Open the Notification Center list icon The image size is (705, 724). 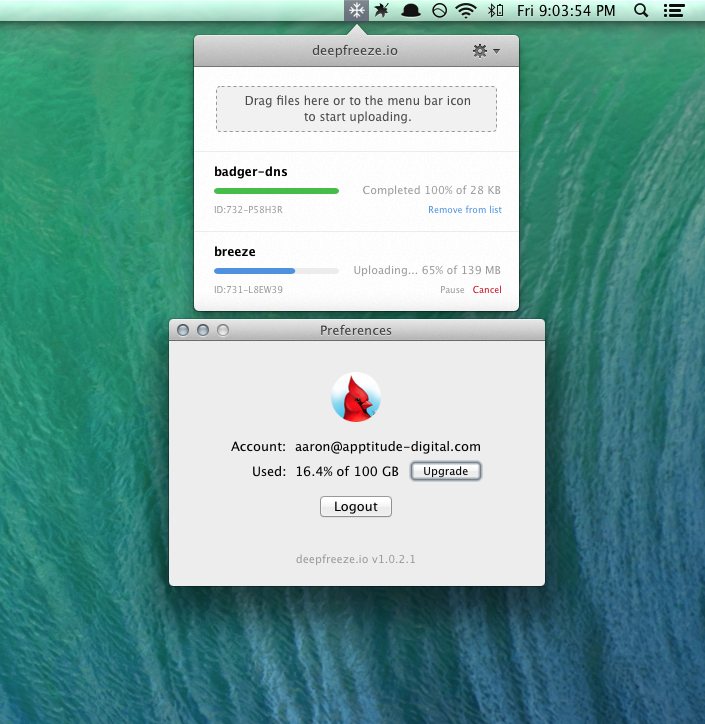[679, 11]
